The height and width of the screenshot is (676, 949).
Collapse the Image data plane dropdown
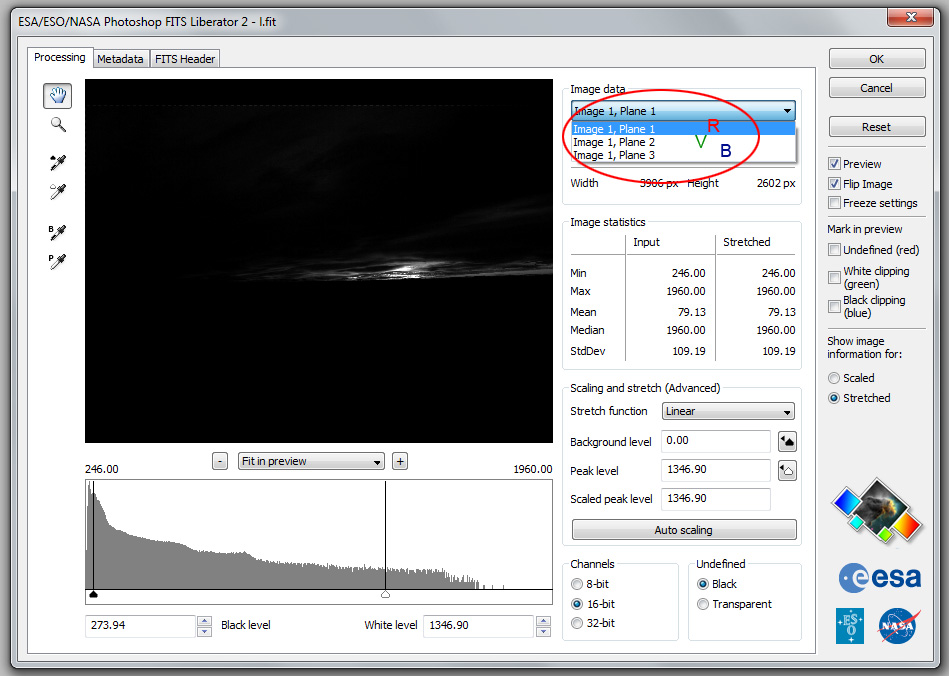click(x=683, y=111)
